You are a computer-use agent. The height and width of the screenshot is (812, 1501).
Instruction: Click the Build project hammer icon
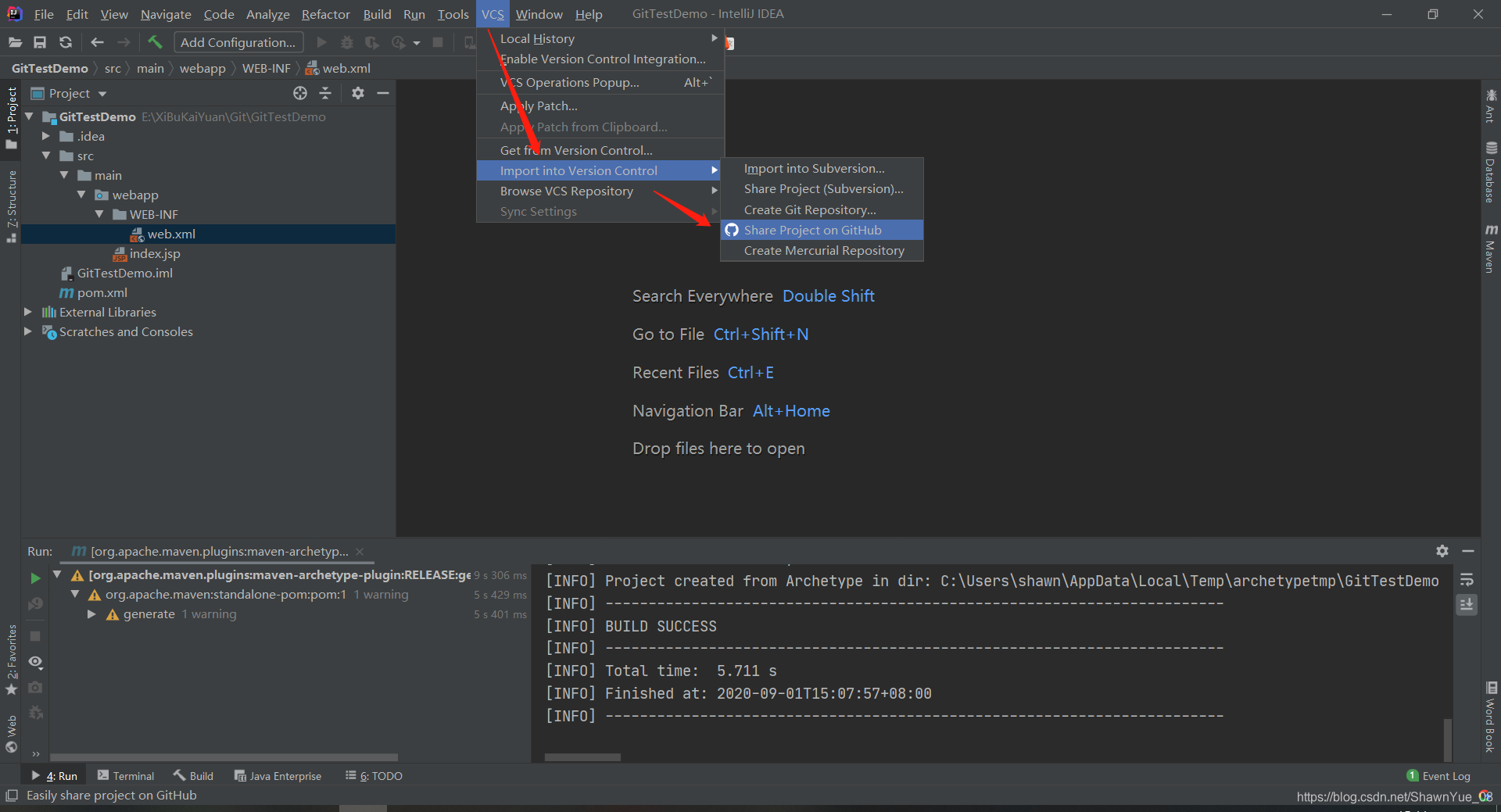[x=155, y=42]
